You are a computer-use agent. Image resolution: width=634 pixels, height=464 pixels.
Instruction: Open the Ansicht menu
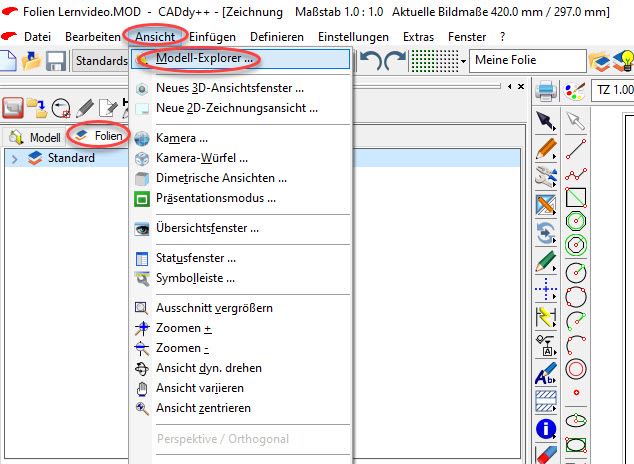(155, 37)
